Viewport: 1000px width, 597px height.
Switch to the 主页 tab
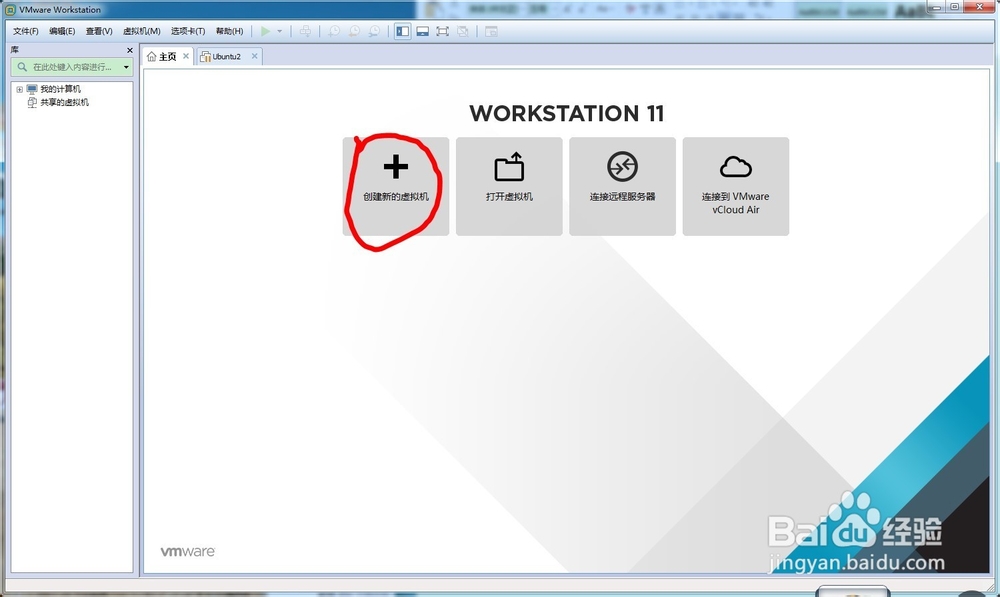click(168, 57)
